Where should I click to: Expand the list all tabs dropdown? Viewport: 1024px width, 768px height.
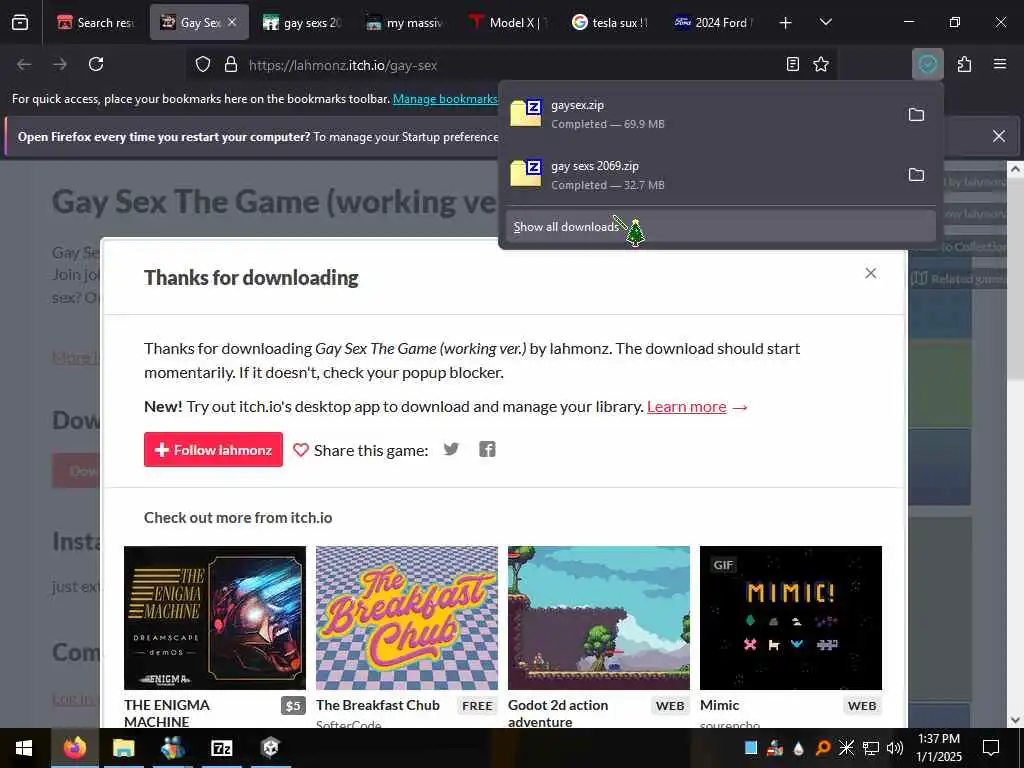tap(825, 23)
